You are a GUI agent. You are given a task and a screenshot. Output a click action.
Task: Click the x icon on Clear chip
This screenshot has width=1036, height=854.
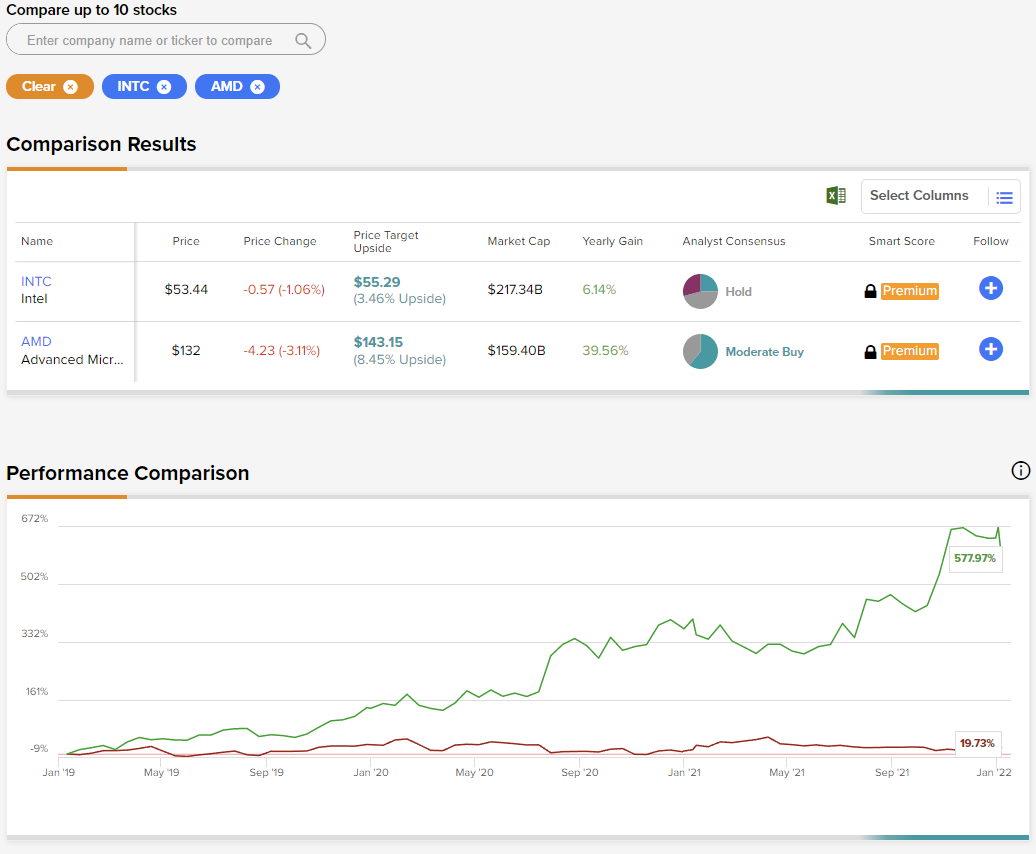pos(70,87)
